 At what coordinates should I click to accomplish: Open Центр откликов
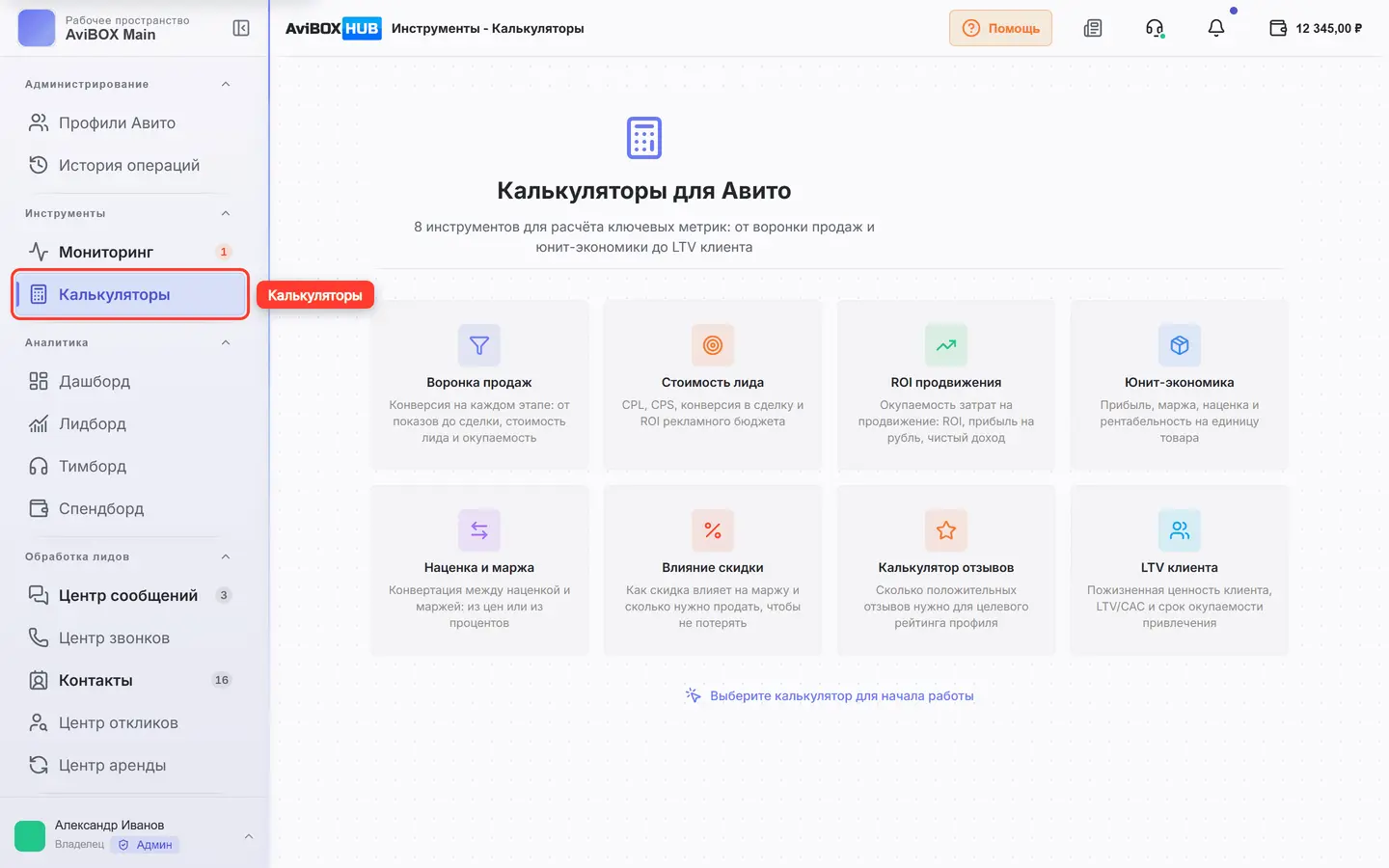coord(131,722)
